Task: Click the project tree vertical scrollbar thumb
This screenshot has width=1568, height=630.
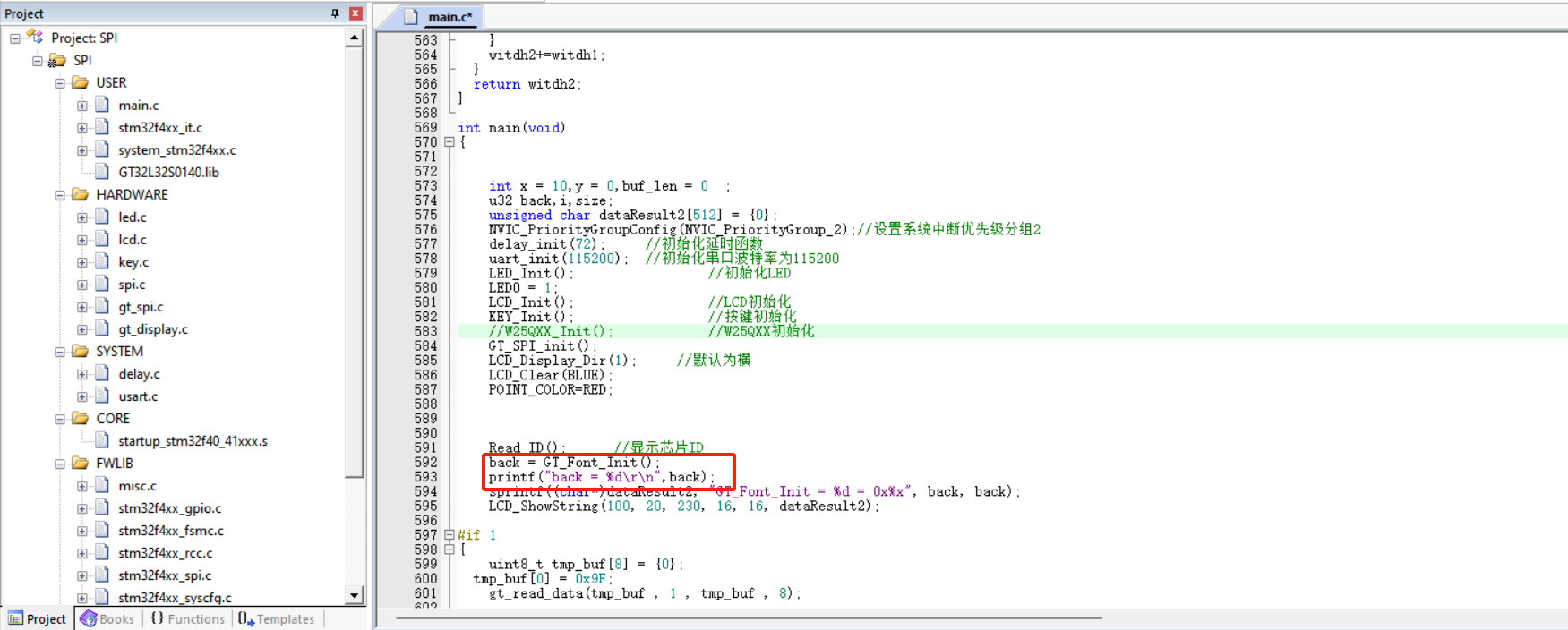Action: click(x=355, y=261)
